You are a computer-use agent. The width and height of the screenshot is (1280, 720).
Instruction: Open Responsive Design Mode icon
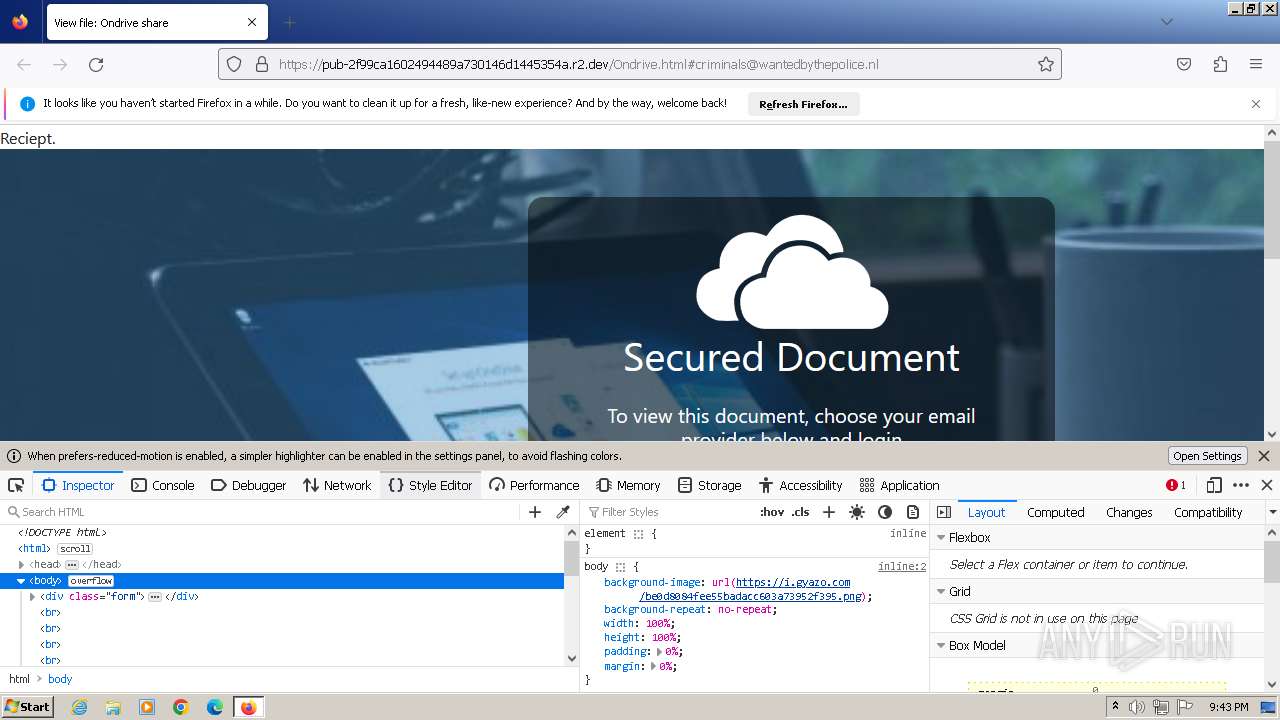pyautogui.click(x=1214, y=485)
